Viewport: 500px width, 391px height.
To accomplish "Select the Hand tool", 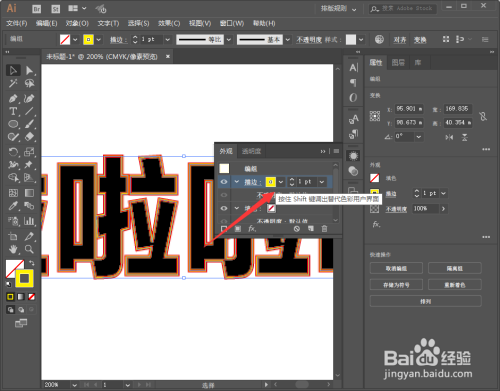I will click(x=13, y=249).
